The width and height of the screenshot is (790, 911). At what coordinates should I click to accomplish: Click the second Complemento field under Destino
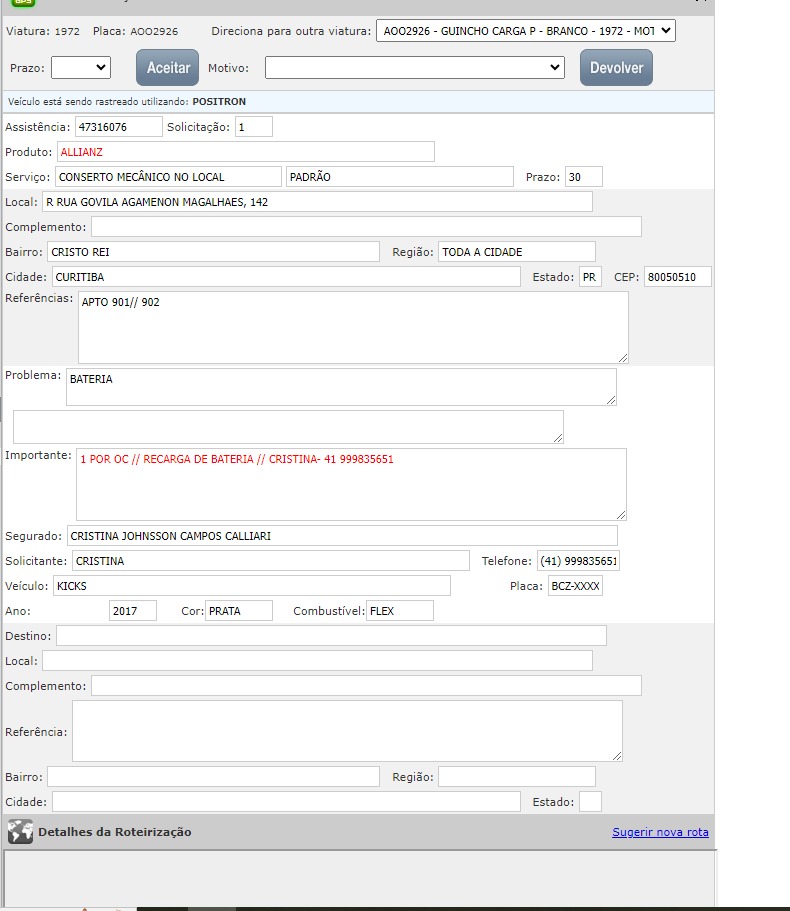point(366,686)
